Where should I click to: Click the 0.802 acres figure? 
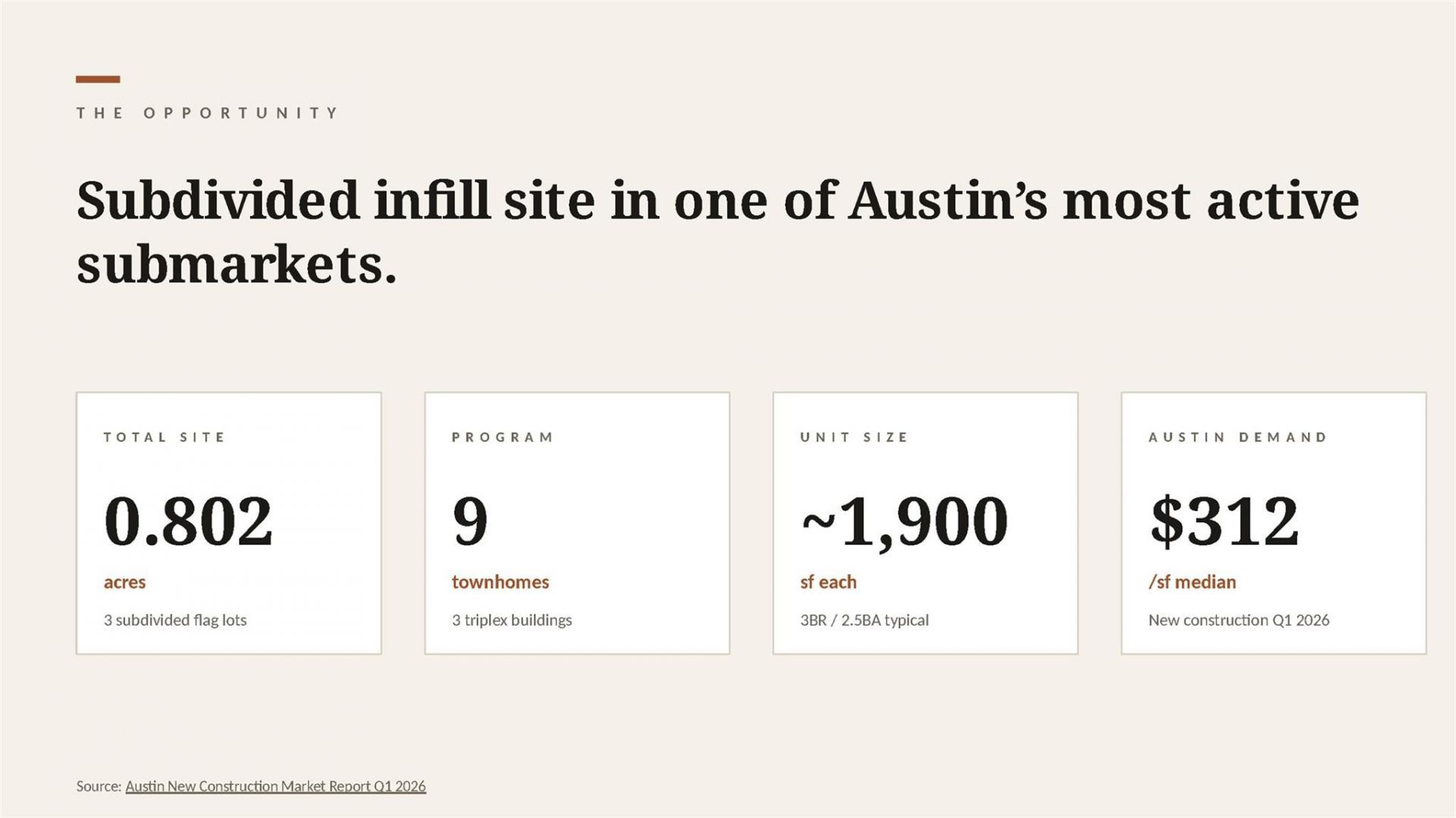click(188, 521)
